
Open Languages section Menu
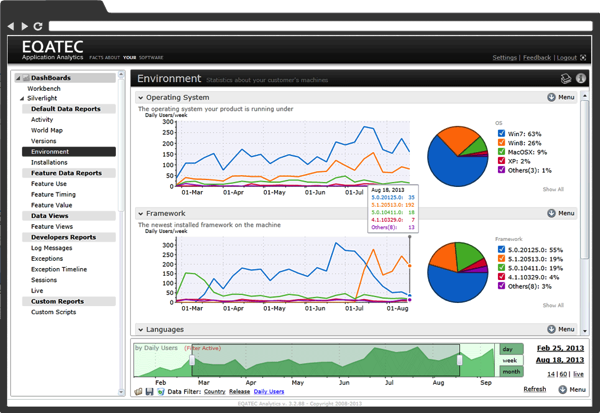point(561,329)
